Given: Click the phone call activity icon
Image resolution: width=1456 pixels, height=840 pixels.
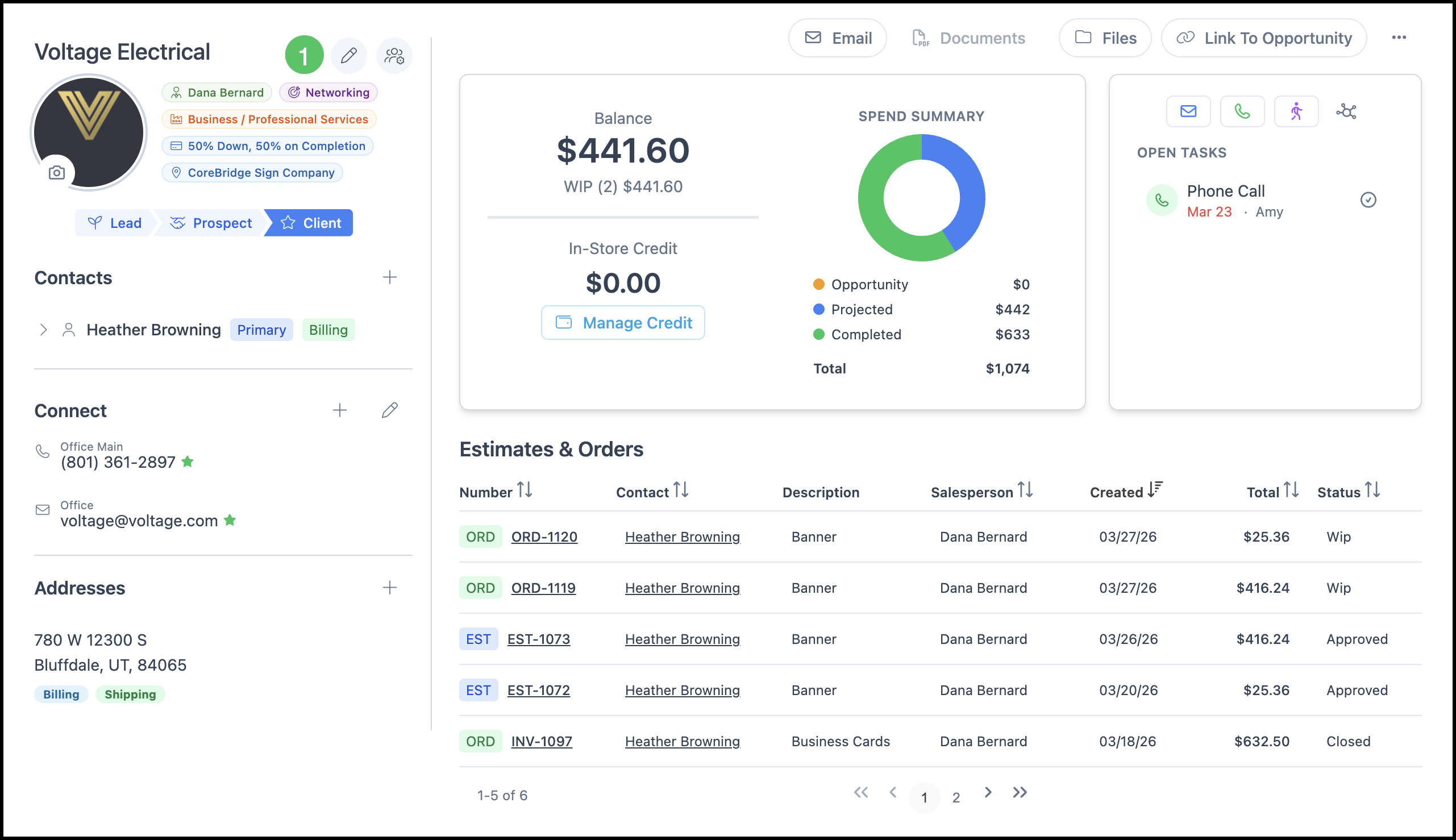Looking at the screenshot, I should [x=1241, y=111].
